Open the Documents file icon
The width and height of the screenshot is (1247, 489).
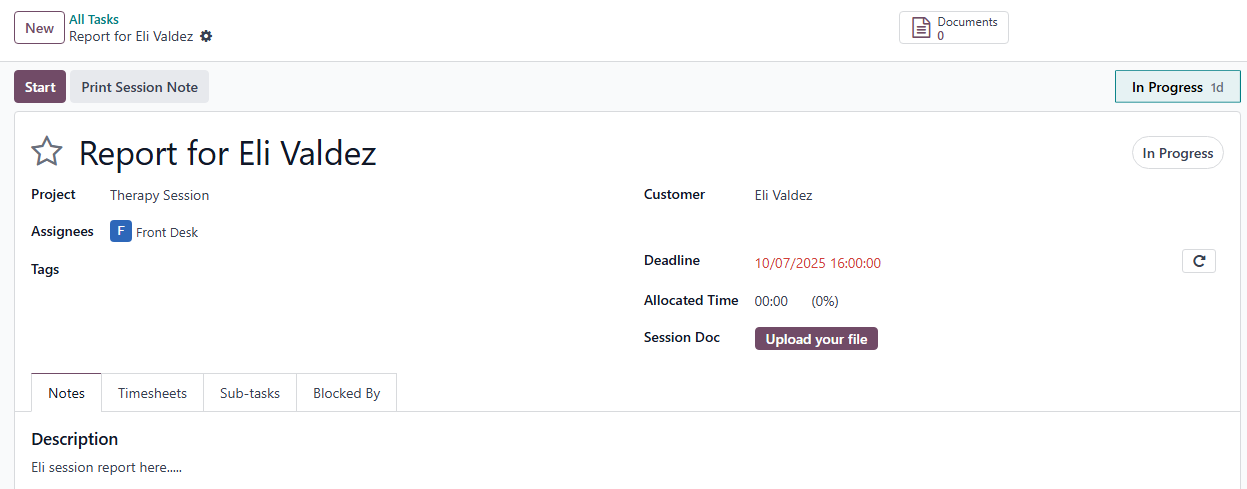tap(921, 28)
